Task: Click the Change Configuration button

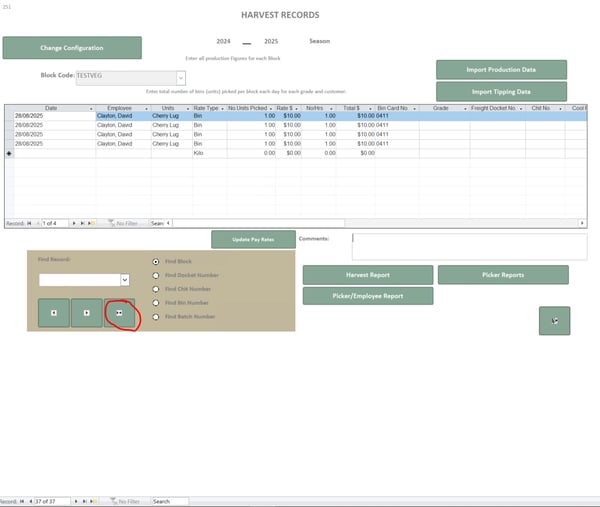Action: pyautogui.click(x=72, y=48)
